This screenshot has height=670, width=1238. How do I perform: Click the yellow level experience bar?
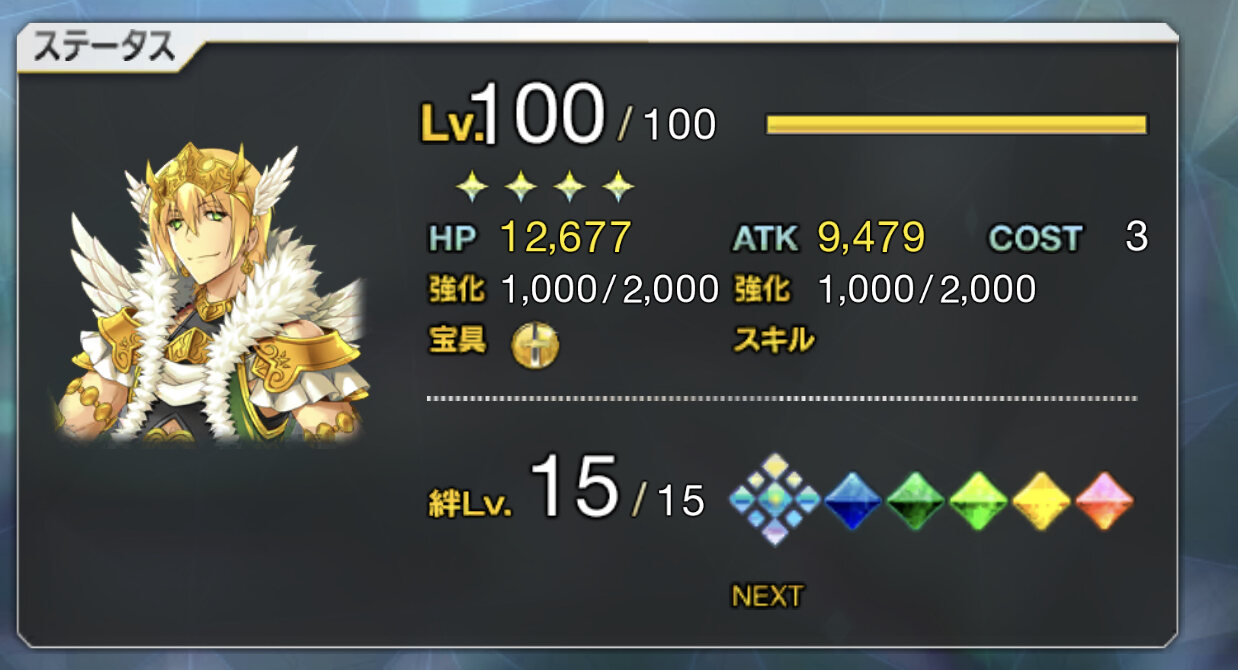click(x=956, y=124)
